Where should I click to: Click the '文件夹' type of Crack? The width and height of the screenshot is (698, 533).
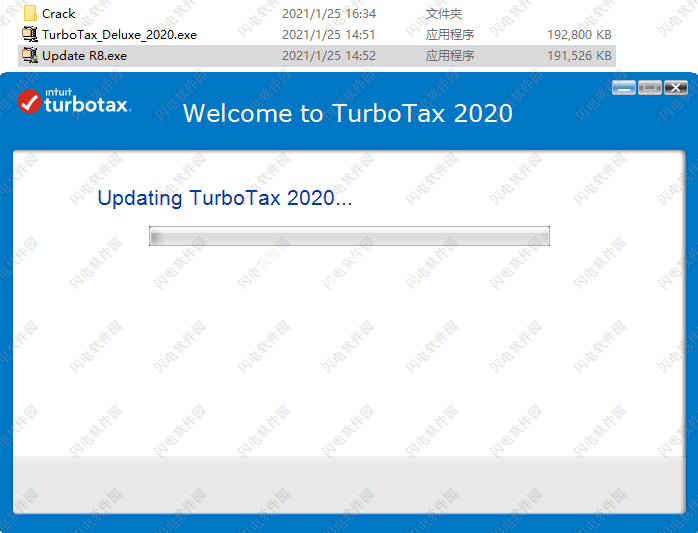[x=444, y=14]
